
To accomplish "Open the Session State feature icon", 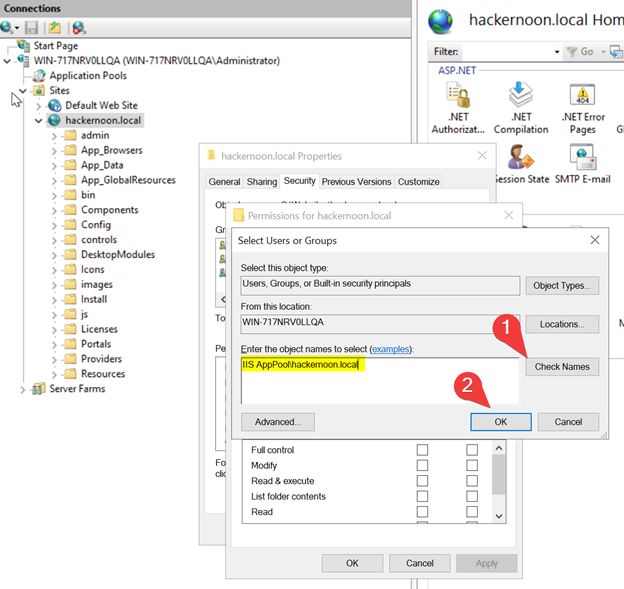I will (x=520, y=157).
